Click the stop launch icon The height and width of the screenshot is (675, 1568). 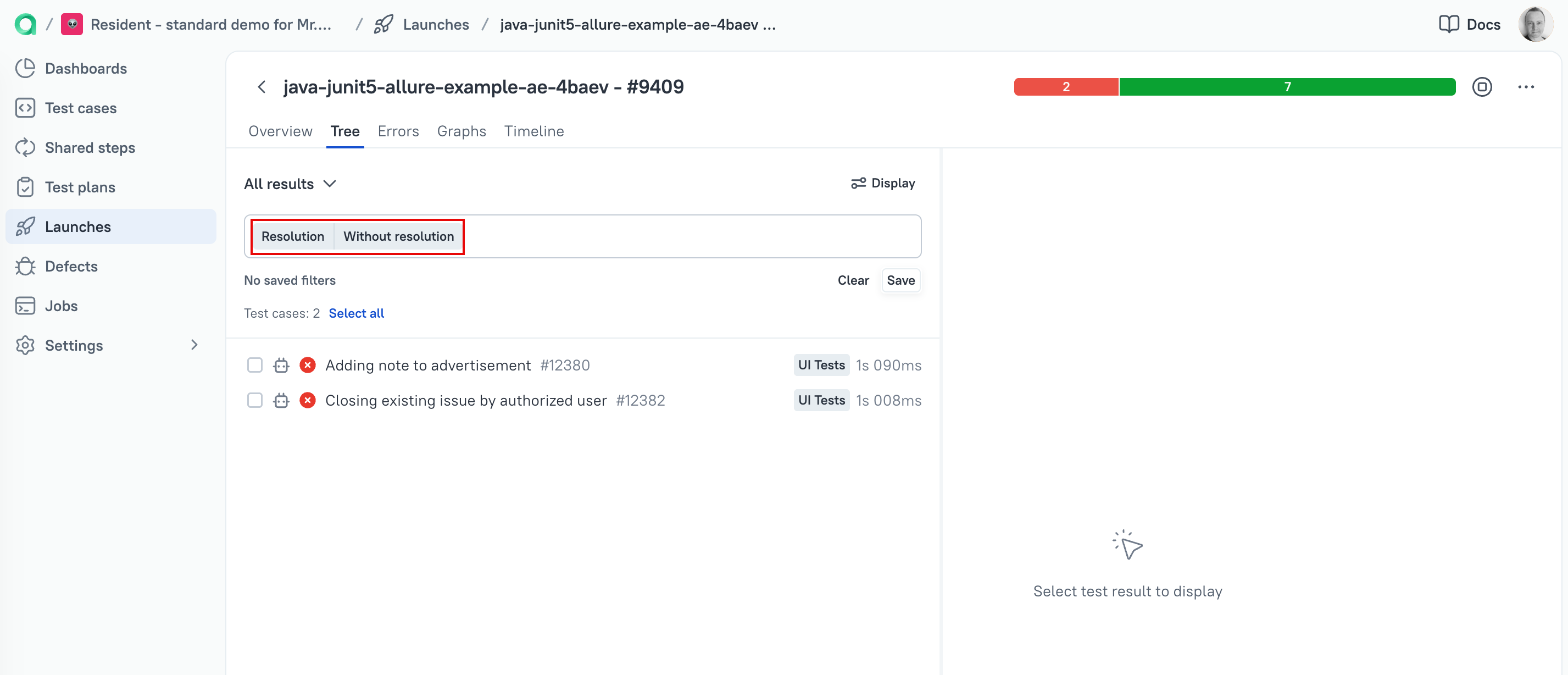tap(1482, 86)
